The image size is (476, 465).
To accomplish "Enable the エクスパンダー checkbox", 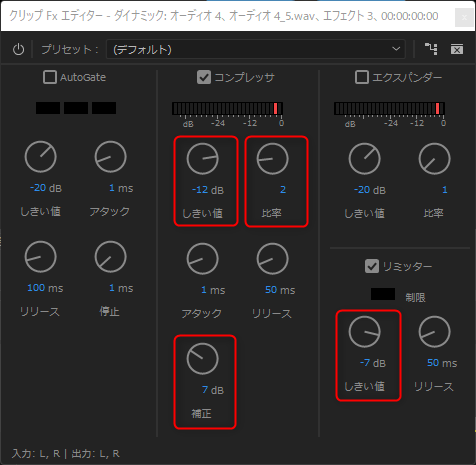I will click(x=362, y=77).
